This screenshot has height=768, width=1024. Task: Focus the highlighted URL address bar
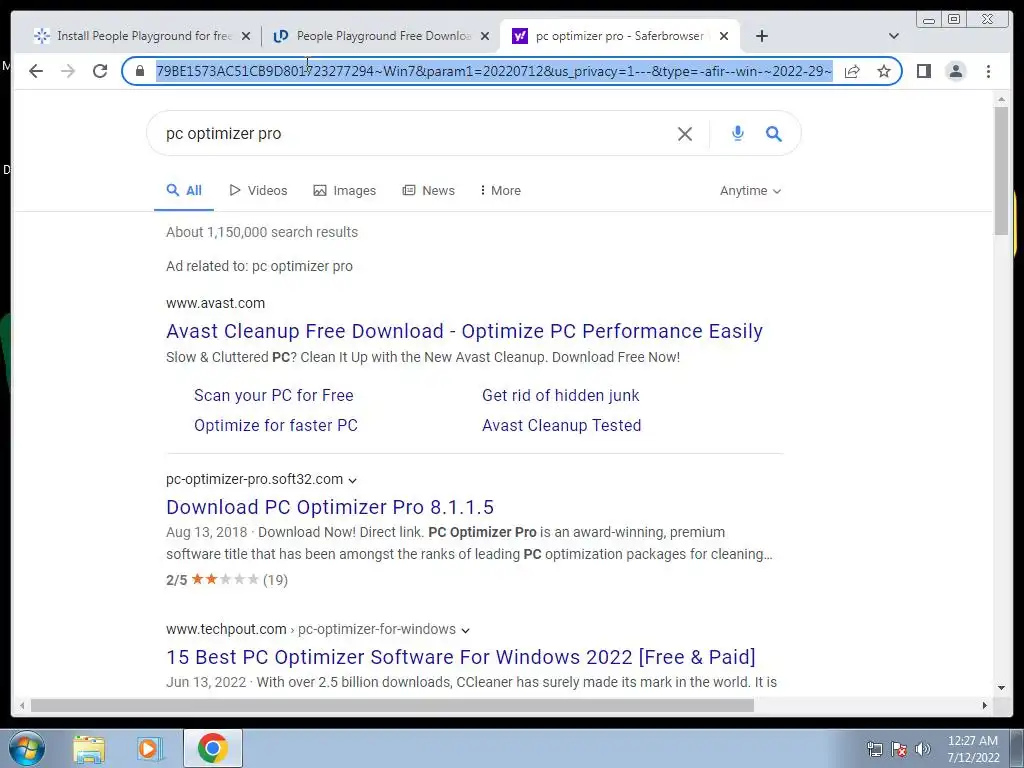[494, 71]
